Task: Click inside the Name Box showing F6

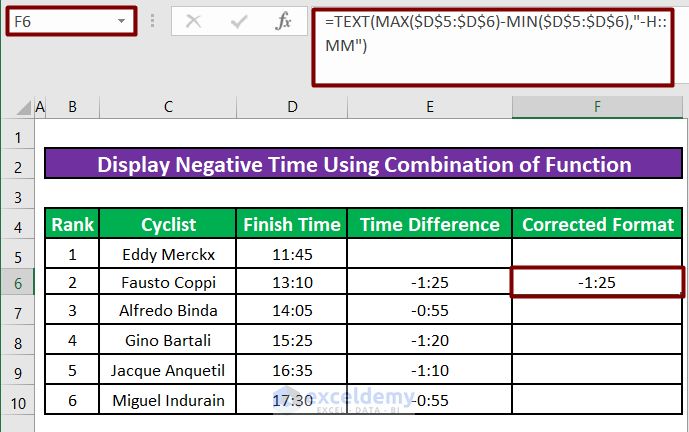Action: [60, 20]
